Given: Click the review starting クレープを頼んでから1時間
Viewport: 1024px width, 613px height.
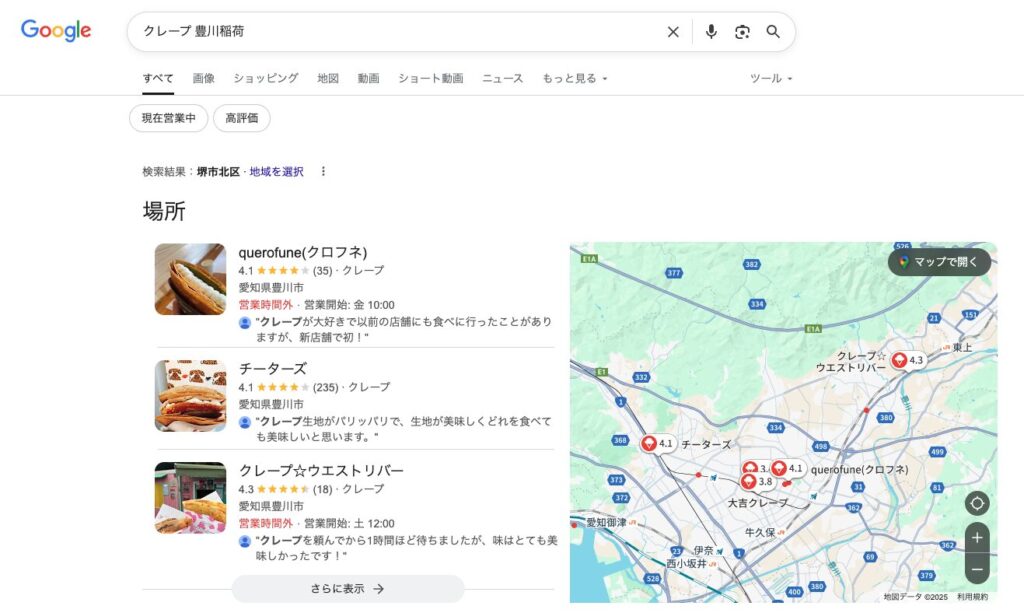Looking at the screenshot, I should (x=406, y=548).
